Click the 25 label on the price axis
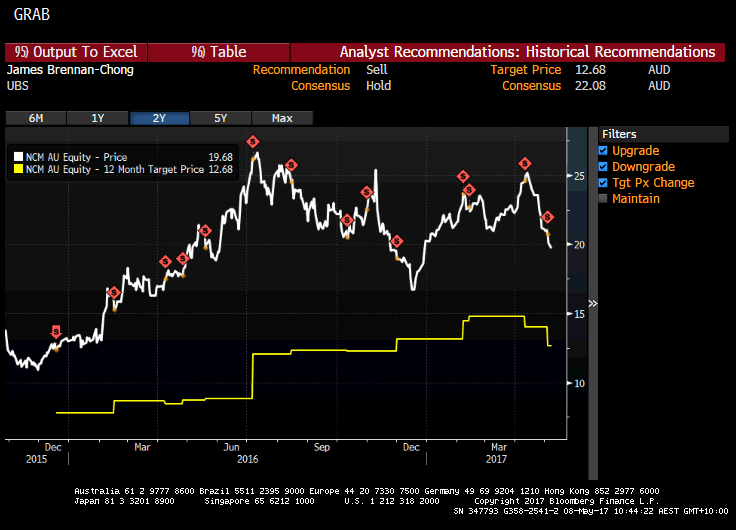Screen dimensions: 736x530 coord(580,176)
